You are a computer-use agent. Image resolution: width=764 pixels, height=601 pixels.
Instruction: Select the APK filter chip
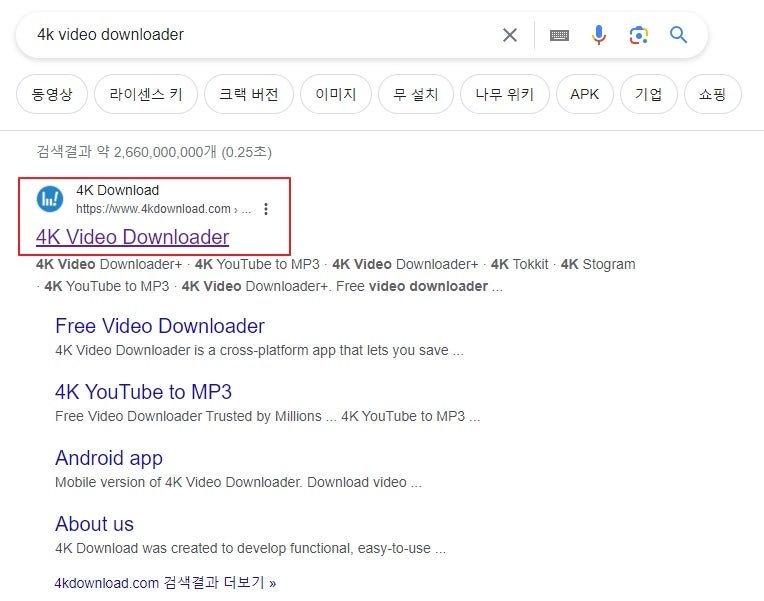click(x=584, y=94)
